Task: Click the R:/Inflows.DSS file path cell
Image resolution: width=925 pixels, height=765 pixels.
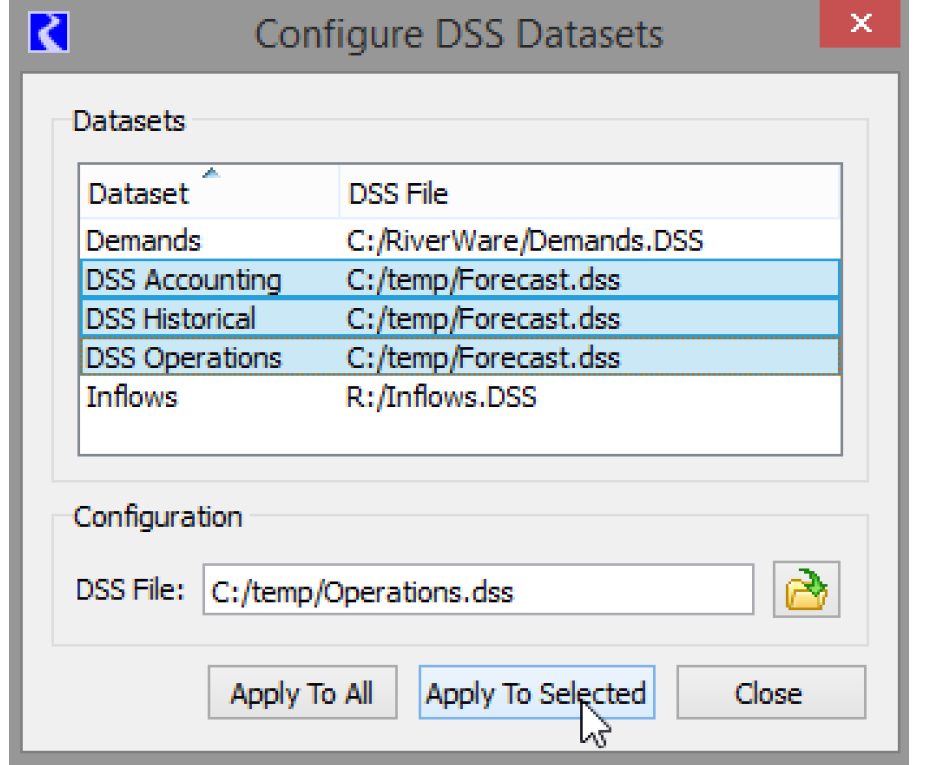Action: pyautogui.click(x=441, y=397)
